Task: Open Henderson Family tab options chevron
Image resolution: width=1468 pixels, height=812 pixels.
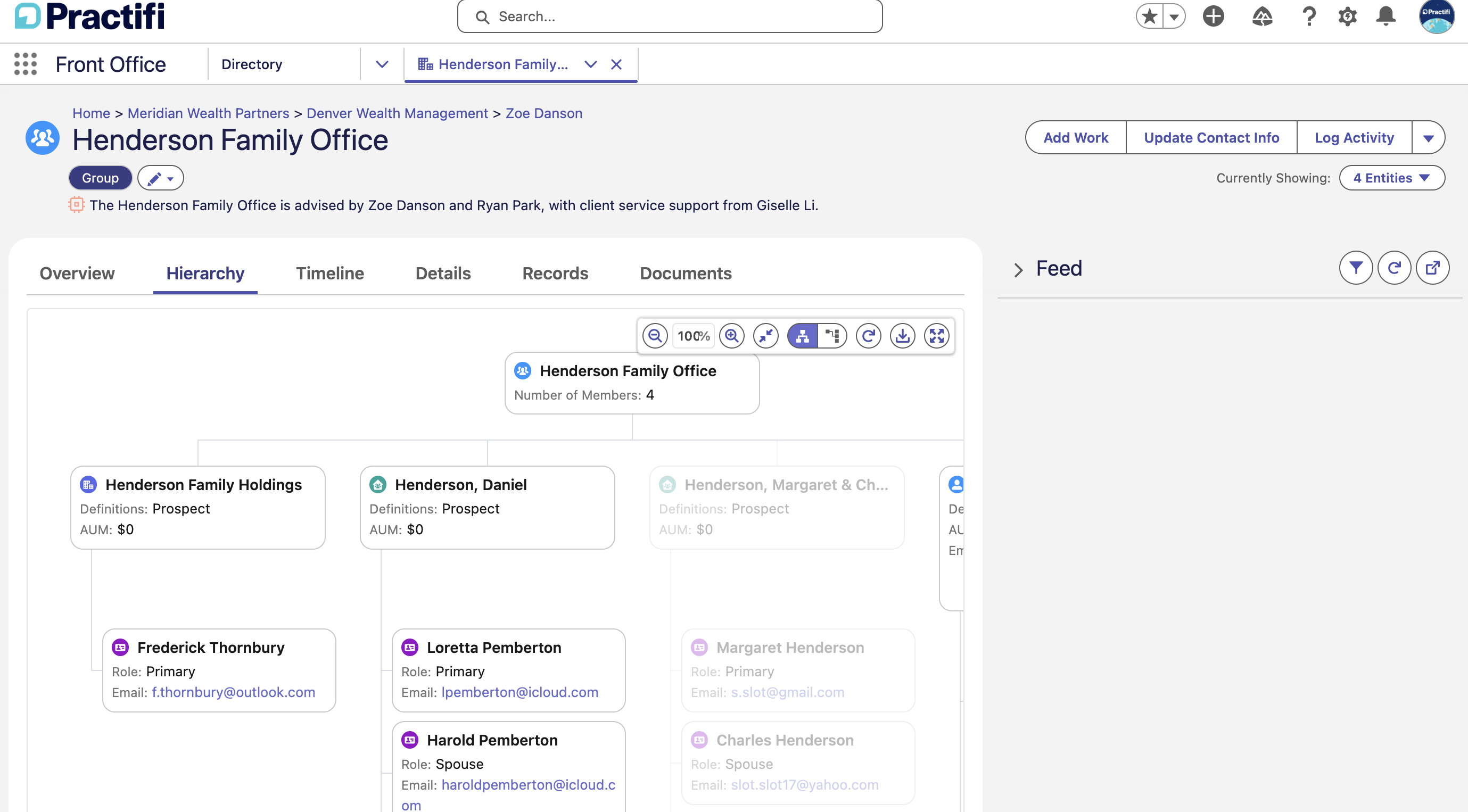Action: pyautogui.click(x=591, y=64)
